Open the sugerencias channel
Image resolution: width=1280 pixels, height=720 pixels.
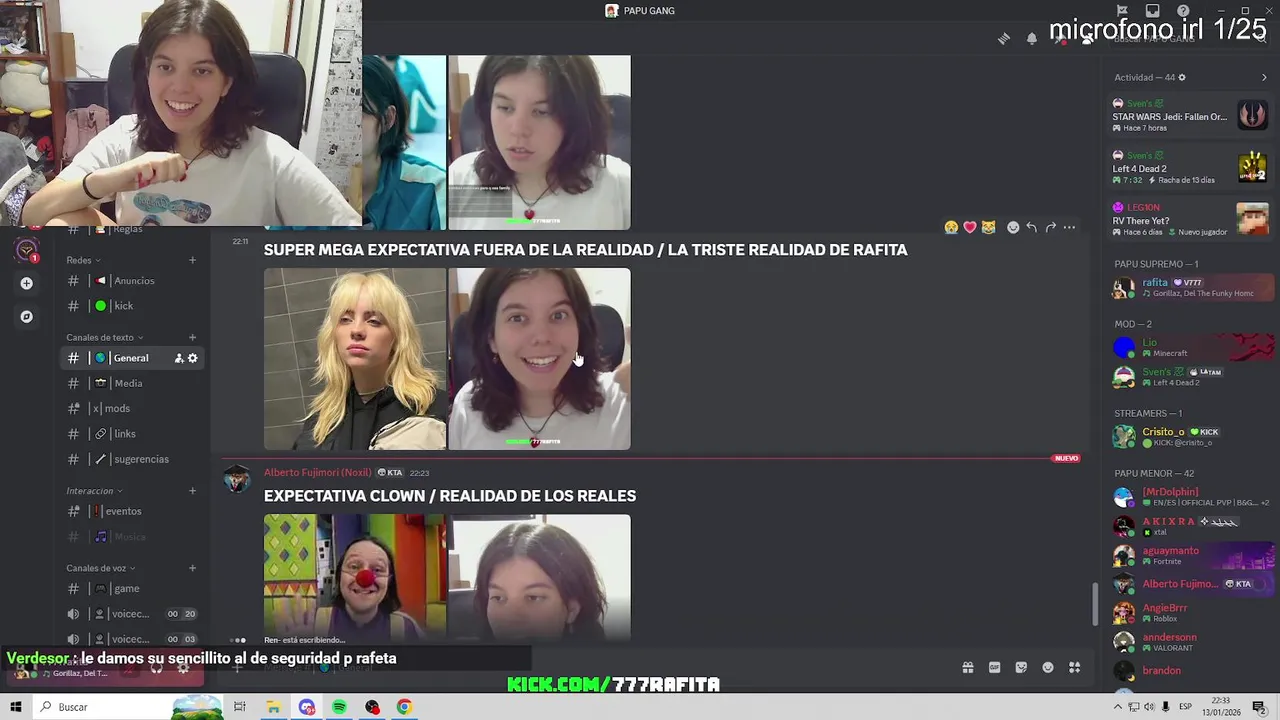[x=134, y=459]
